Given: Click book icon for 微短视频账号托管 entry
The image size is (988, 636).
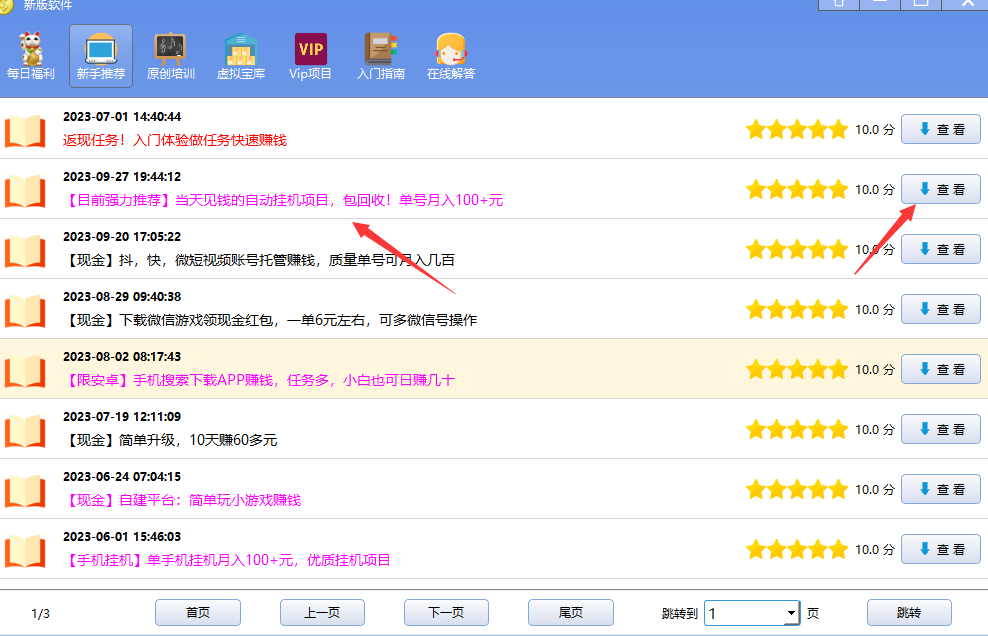Looking at the screenshot, I should [25, 250].
